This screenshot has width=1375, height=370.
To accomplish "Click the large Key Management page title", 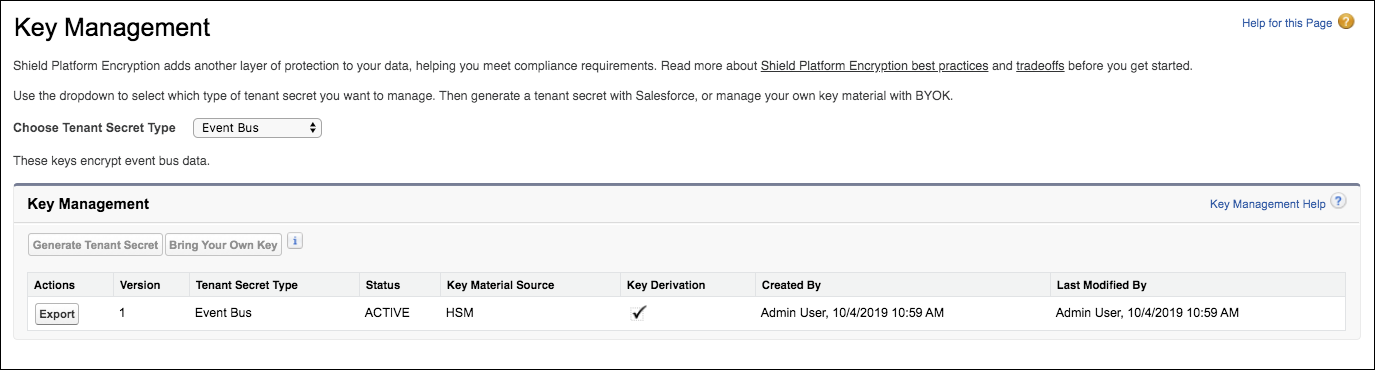I will click(x=112, y=27).
